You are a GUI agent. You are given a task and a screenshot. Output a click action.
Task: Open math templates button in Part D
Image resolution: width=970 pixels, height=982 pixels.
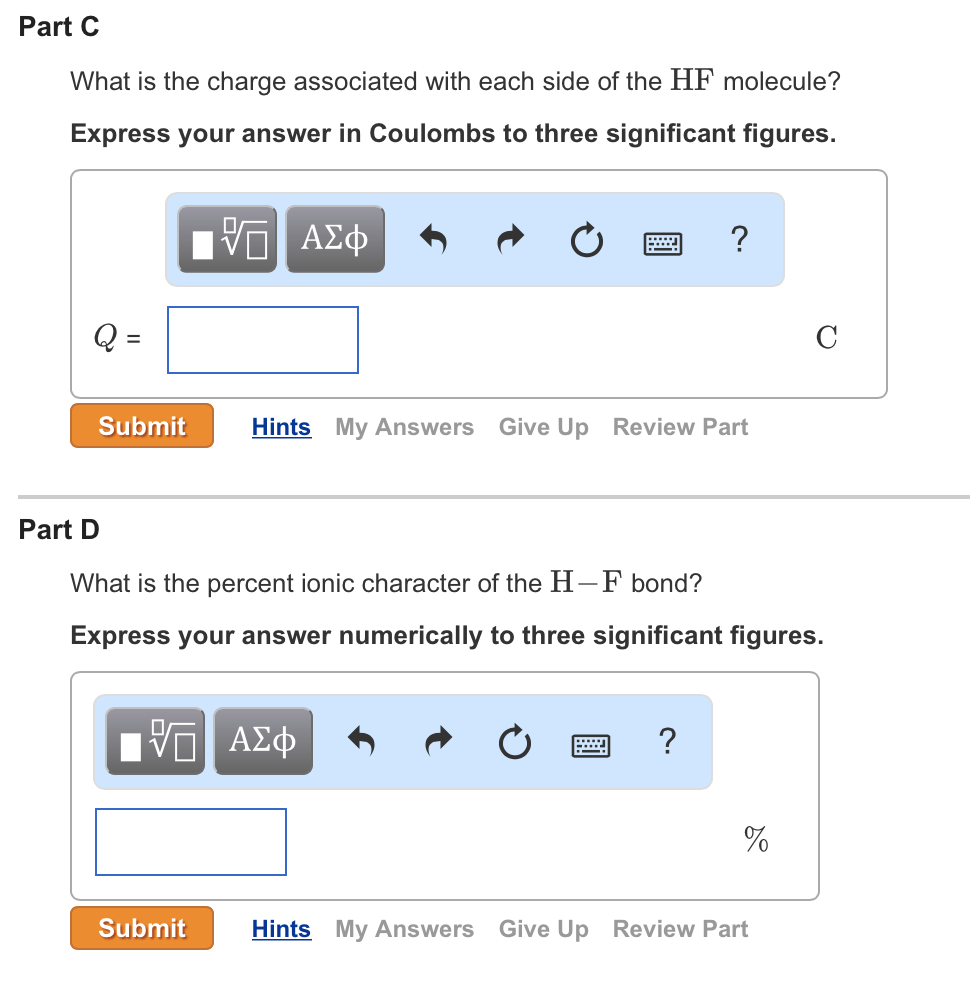(155, 742)
